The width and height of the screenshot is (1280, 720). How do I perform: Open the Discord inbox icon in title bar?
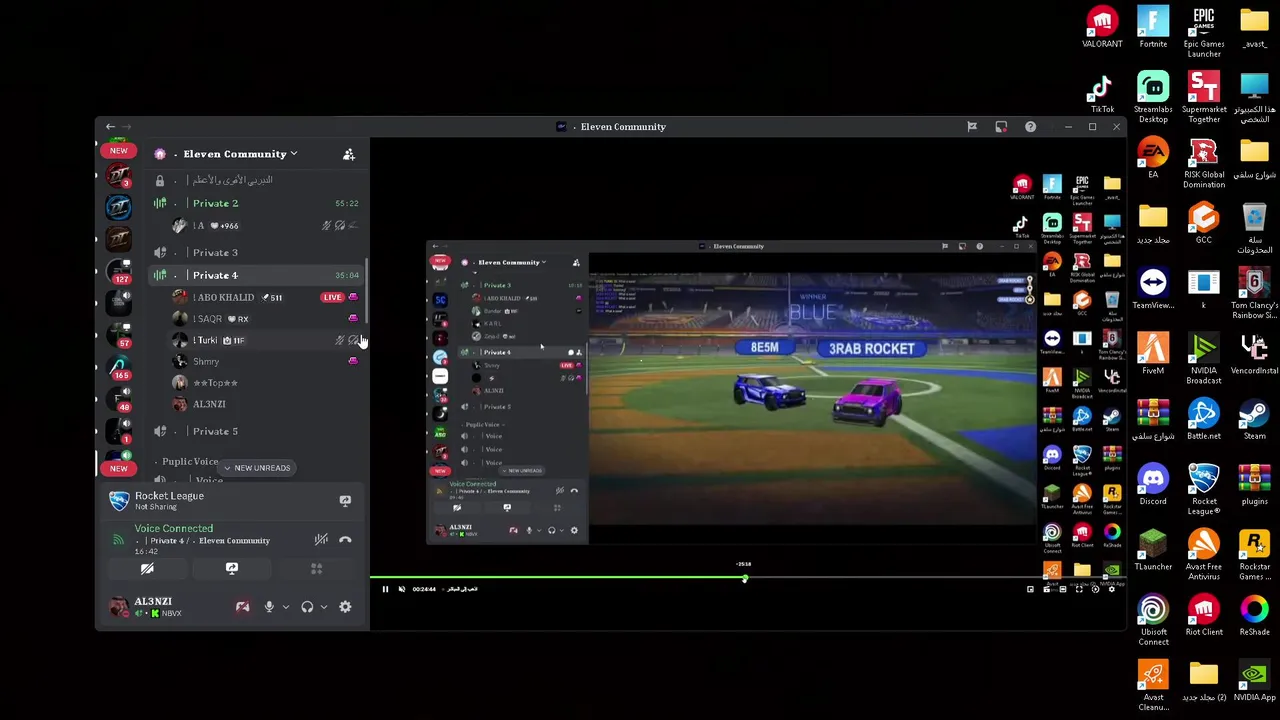1001,127
